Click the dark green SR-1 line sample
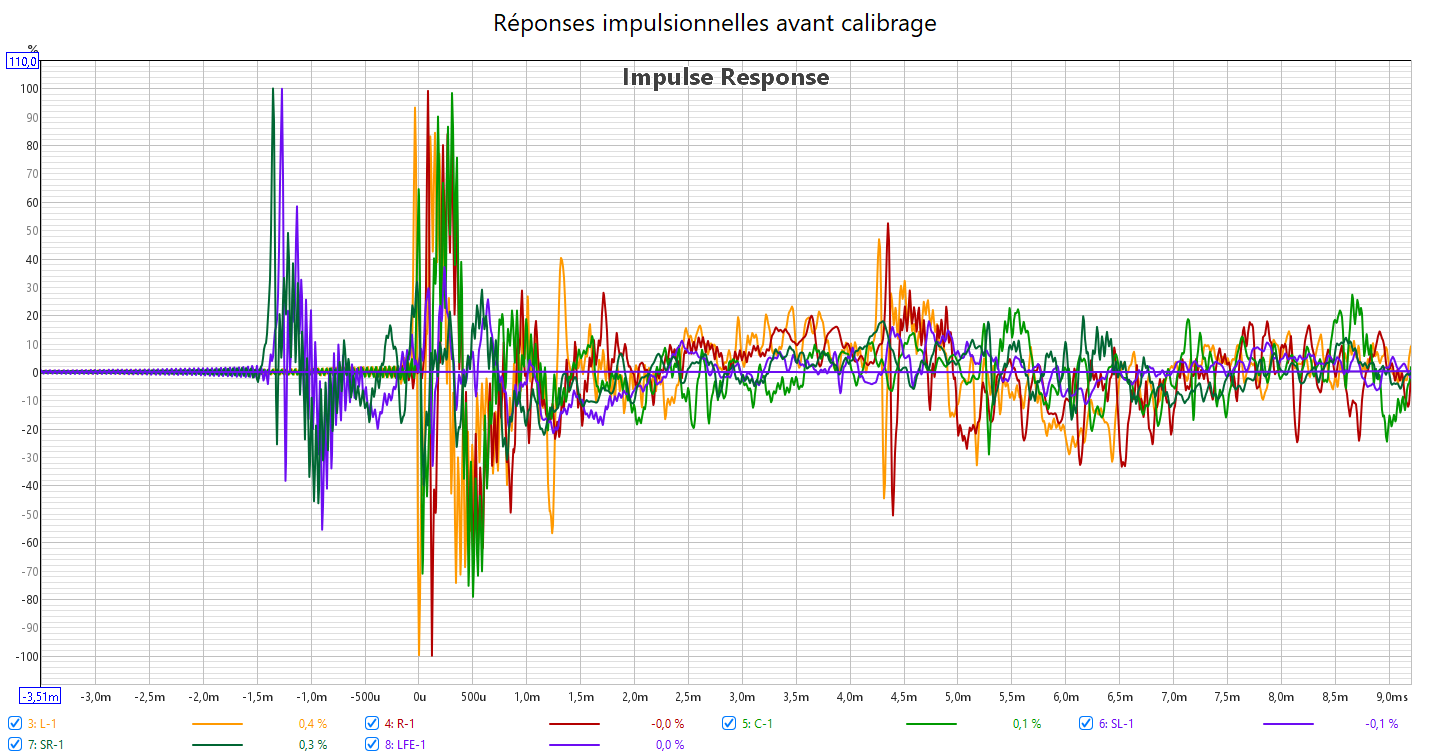1431x756 pixels. [217, 744]
